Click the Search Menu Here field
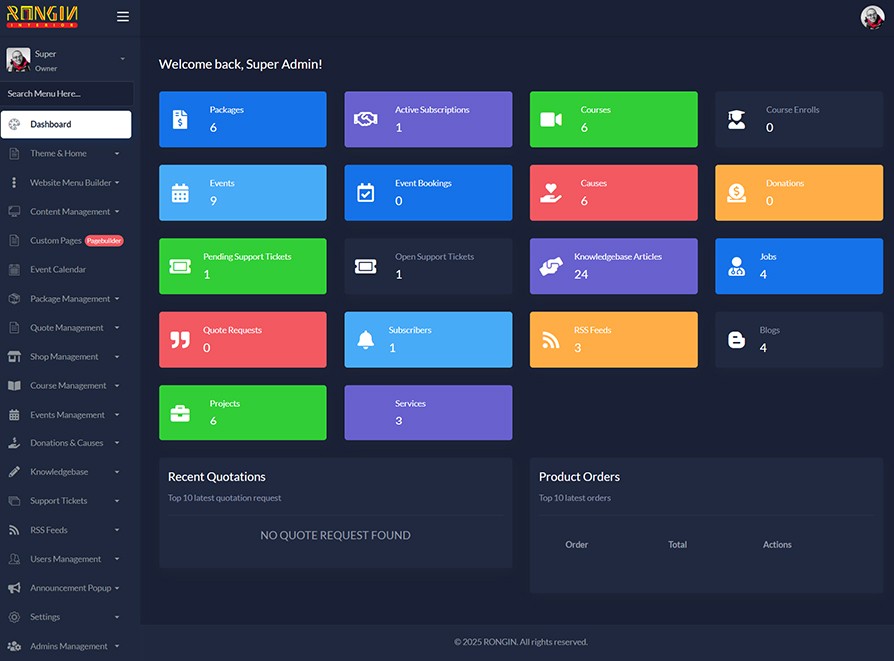 click(66, 94)
